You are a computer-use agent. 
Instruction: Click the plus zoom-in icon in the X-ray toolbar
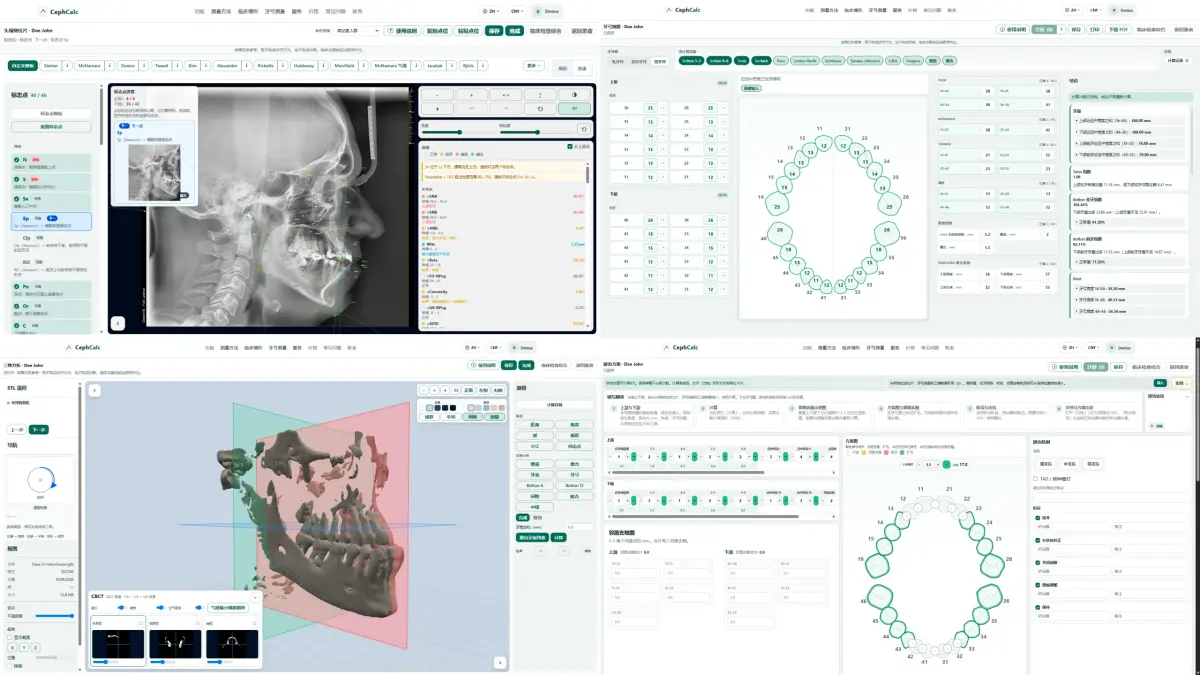pyautogui.click(x=471, y=94)
